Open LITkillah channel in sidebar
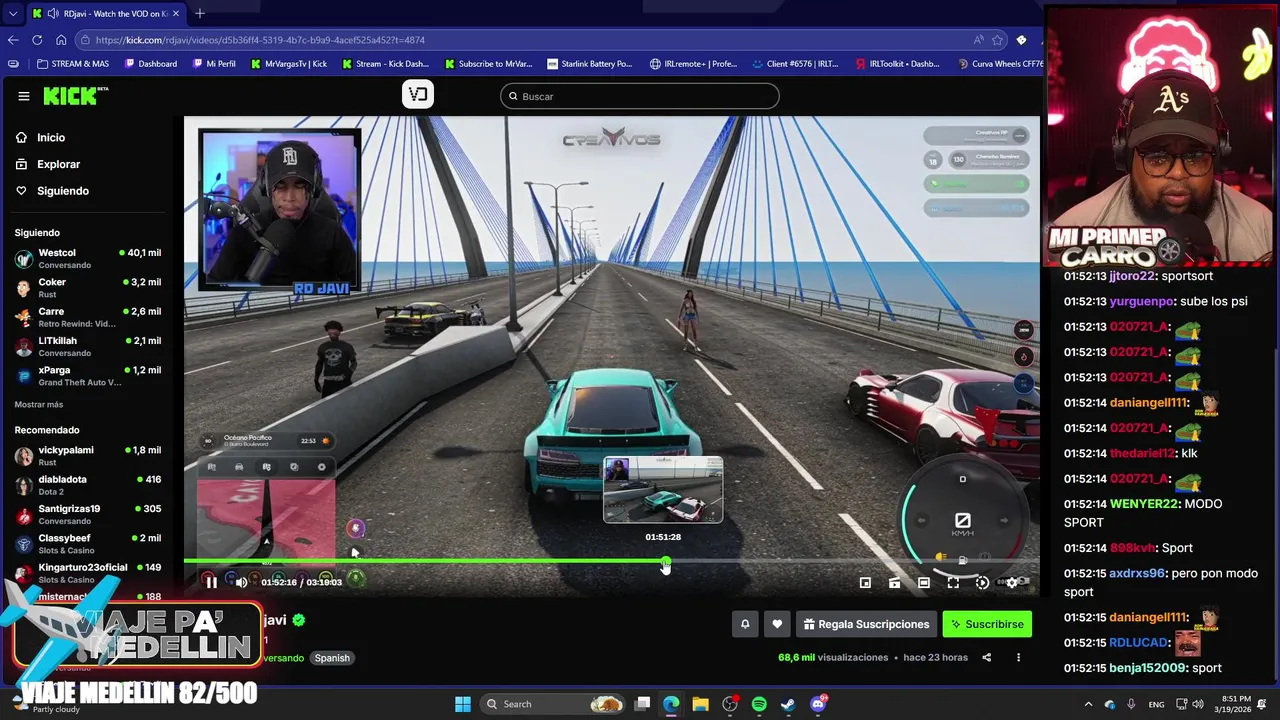The image size is (1280, 720). (88, 346)
